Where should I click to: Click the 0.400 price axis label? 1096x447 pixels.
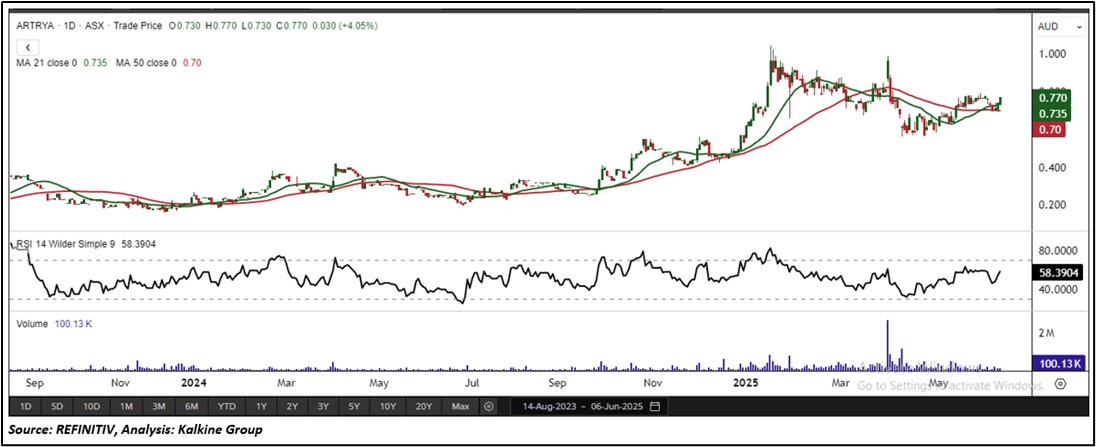(1051, 168)
